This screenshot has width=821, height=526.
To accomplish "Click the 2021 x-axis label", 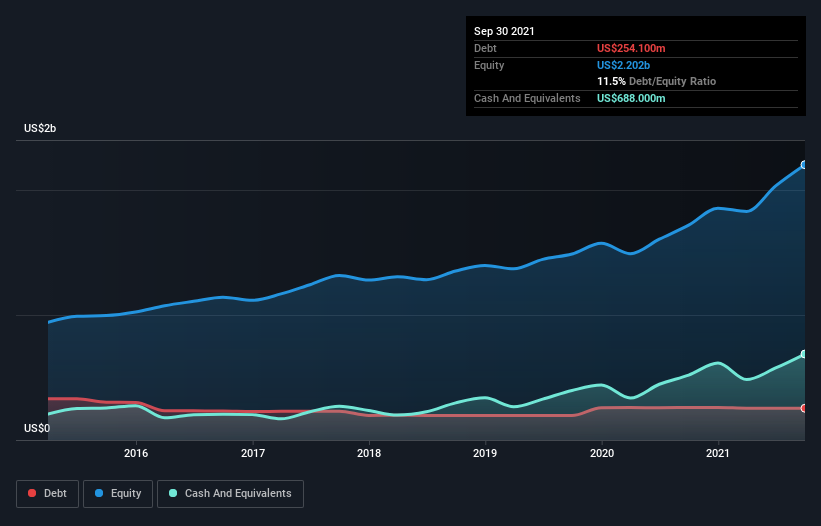I will tap(717, 453).
